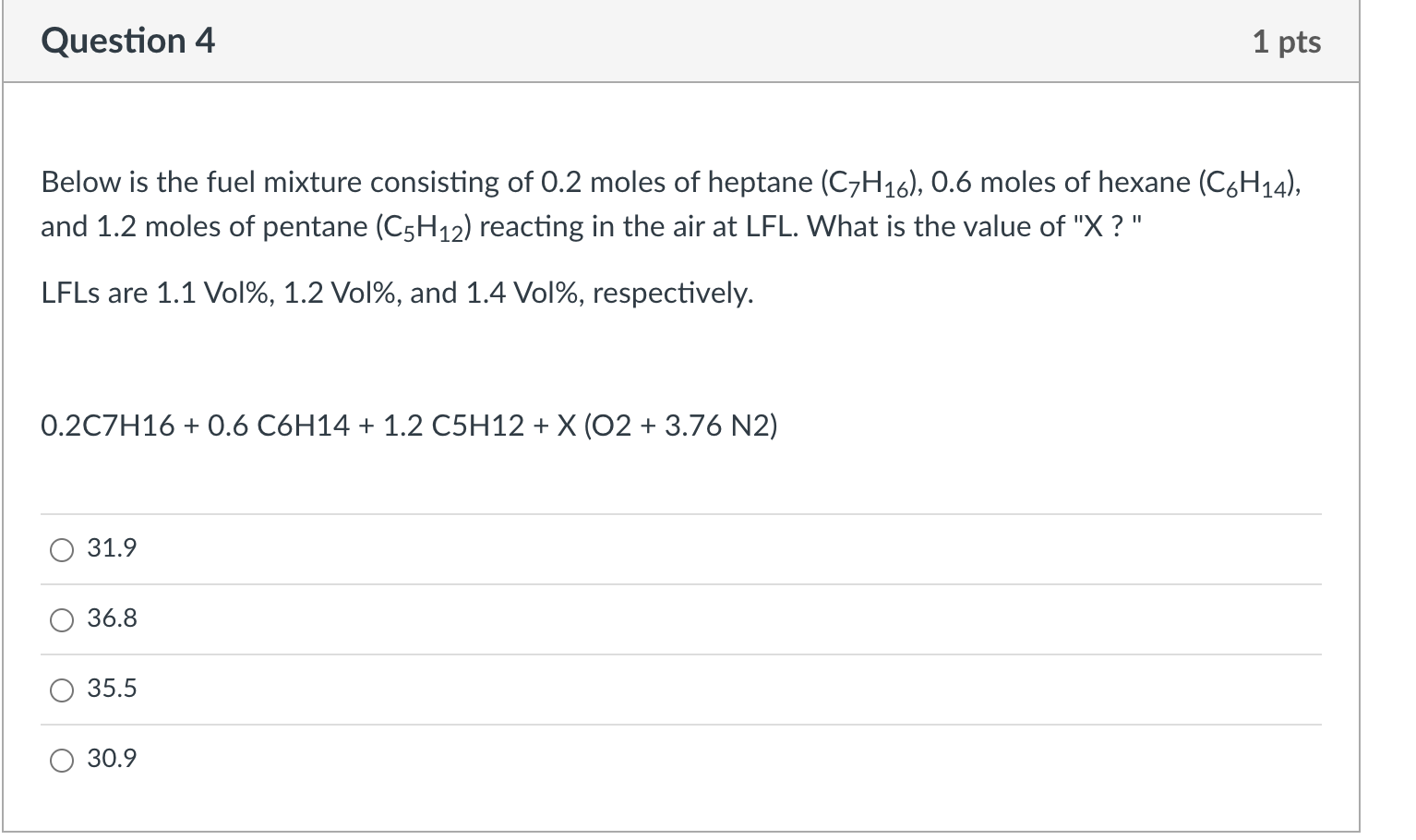The image size is (1416, 840).
Task: Select the radio button for answer 30.9
Action: 61,760
